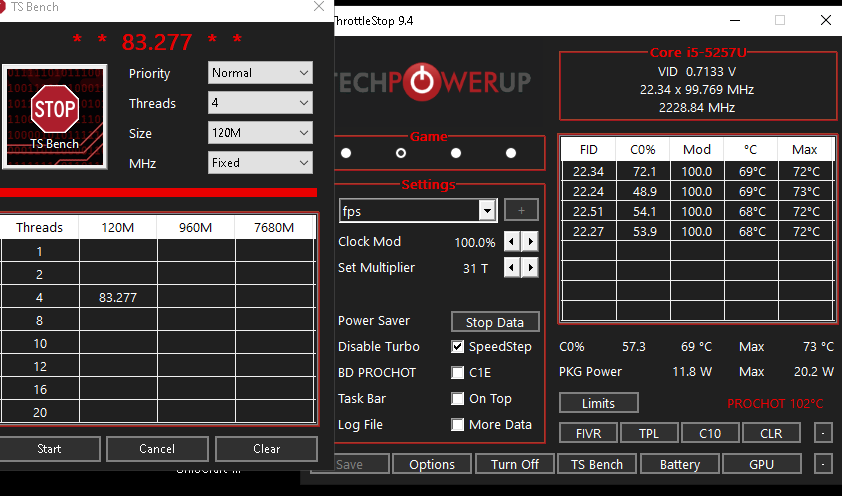The width and height of the screenshot is (842, 496).
Task: Click the Max column header
Action: [x=805, y=150]
